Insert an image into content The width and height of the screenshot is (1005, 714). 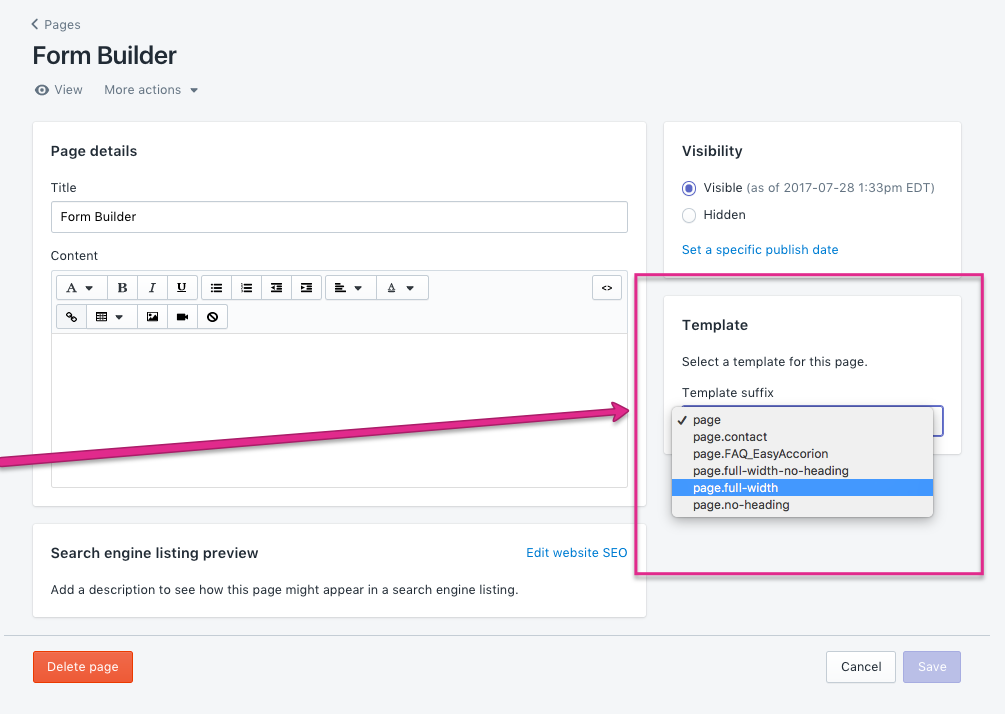[153, 317]
